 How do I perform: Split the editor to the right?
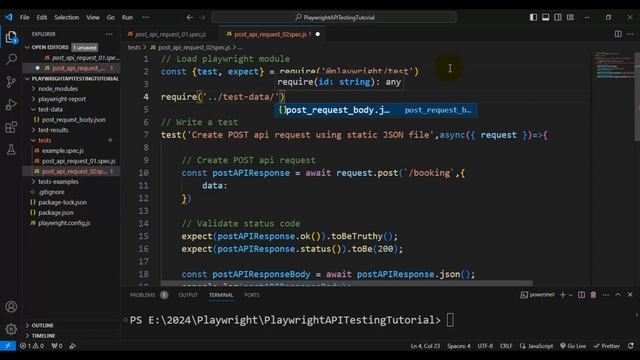[618, 34]
